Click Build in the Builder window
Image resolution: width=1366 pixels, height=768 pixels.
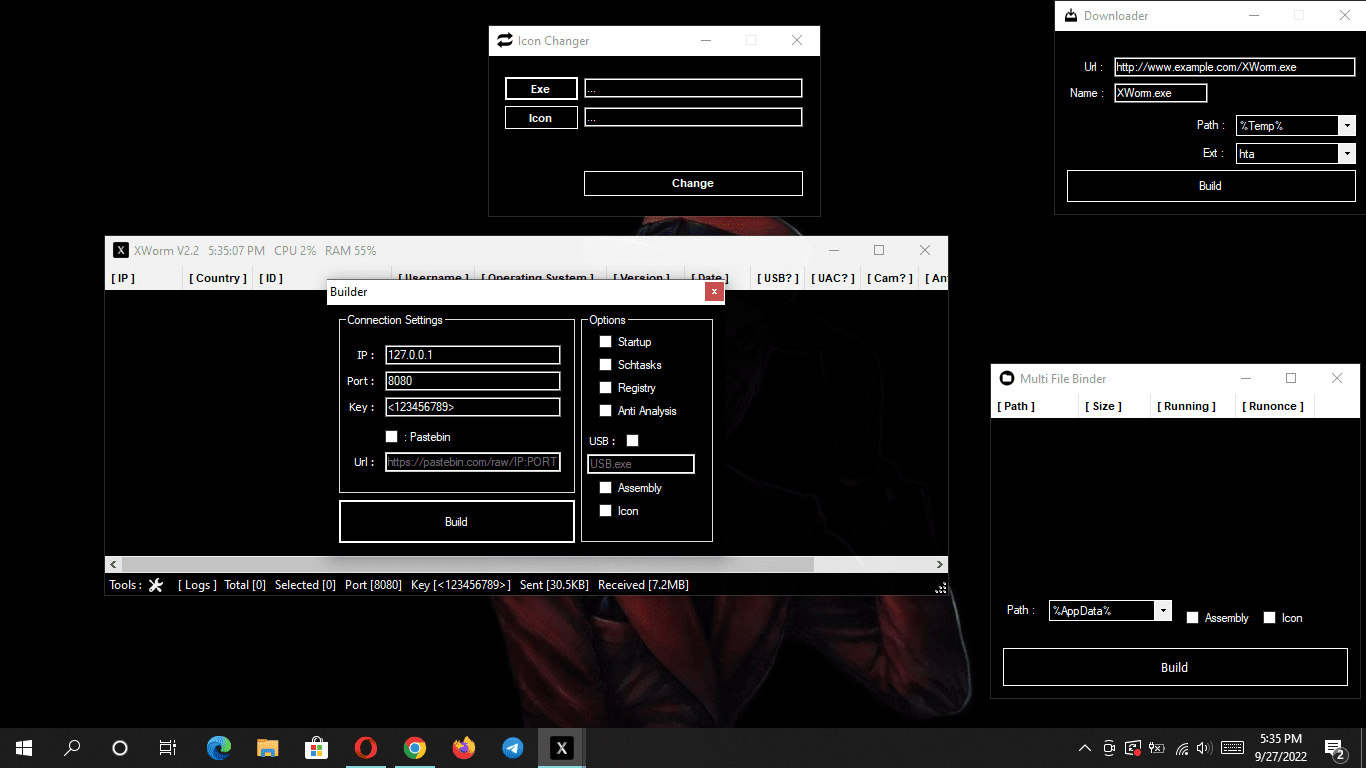[456, 521]
